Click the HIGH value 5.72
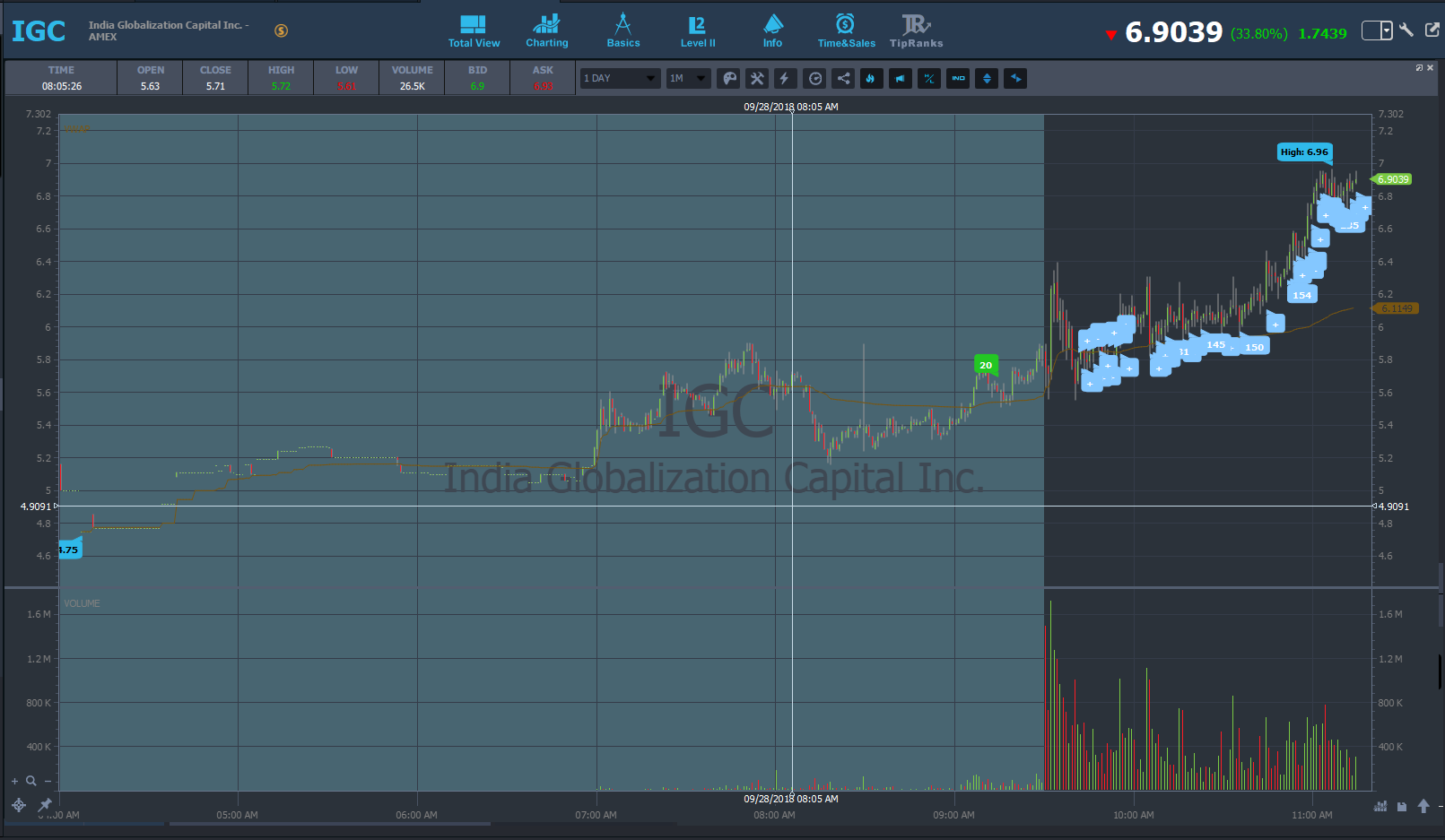1445x840 pixels. [x=281, y=86]
